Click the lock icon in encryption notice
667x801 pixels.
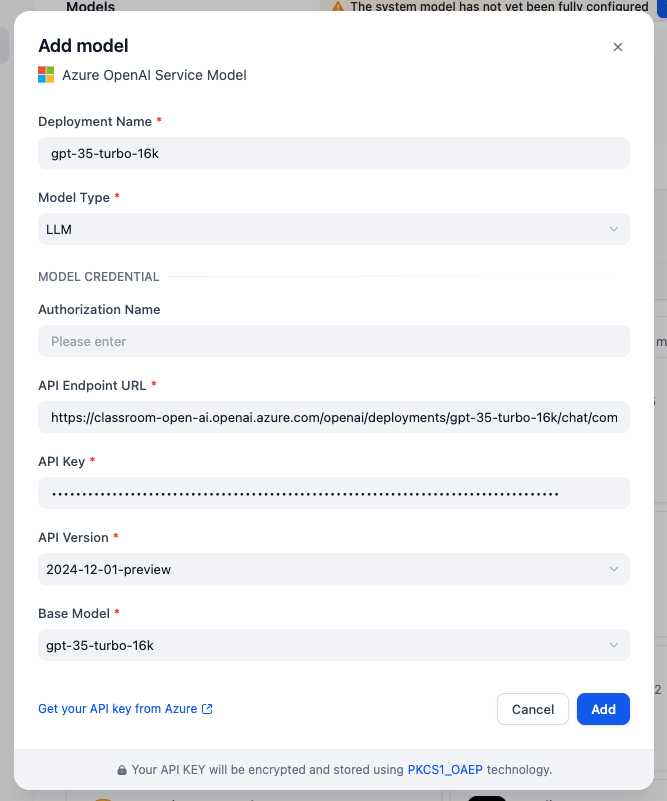tap(122, 770)
